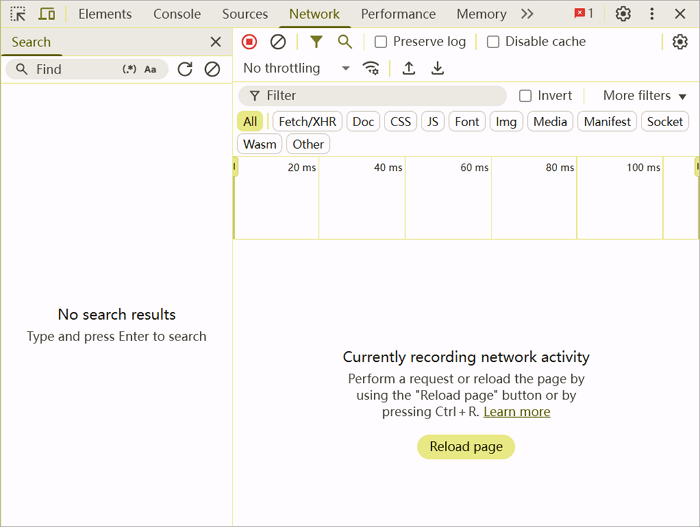700x527 pixels.
Task: Show more DevTools tabs chevron
Action: [527, 14]
